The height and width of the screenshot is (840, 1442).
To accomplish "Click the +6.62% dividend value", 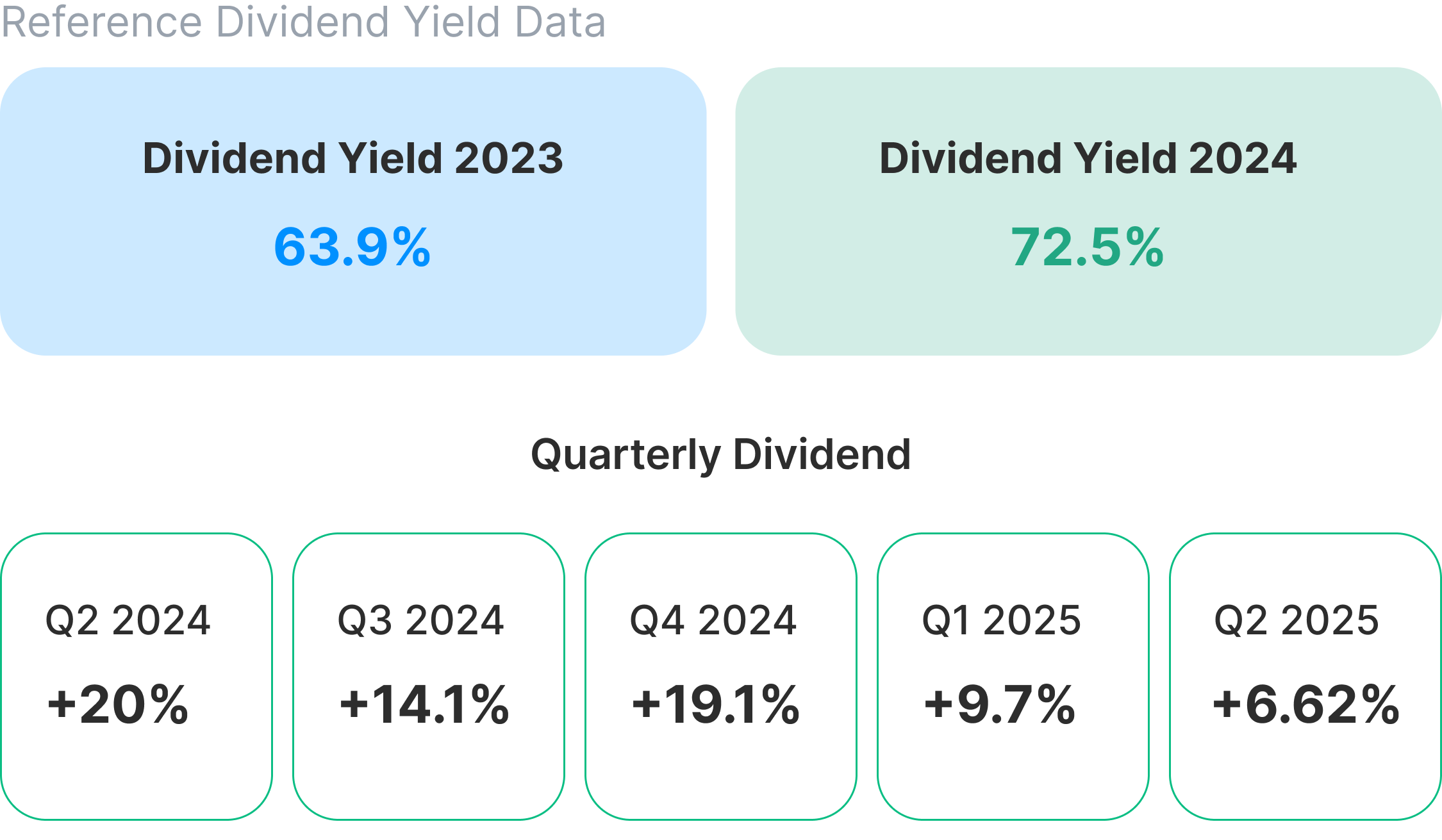I will click(x=1306, y=704).
